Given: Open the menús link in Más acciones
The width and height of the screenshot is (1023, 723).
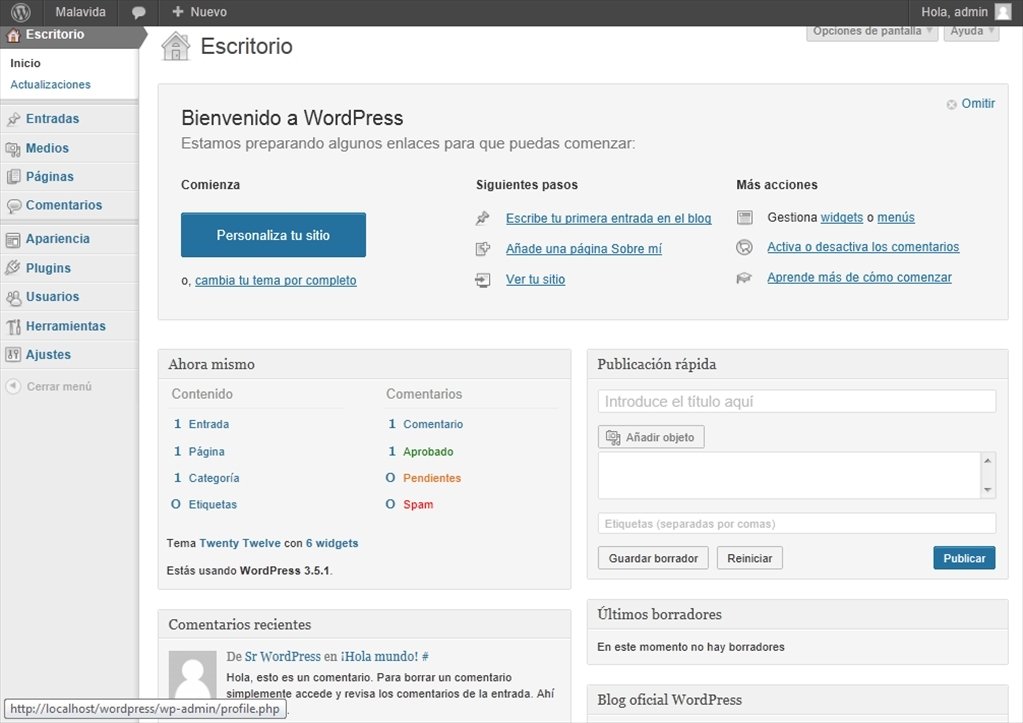Looking at the screenshot, I should (896, 218).
